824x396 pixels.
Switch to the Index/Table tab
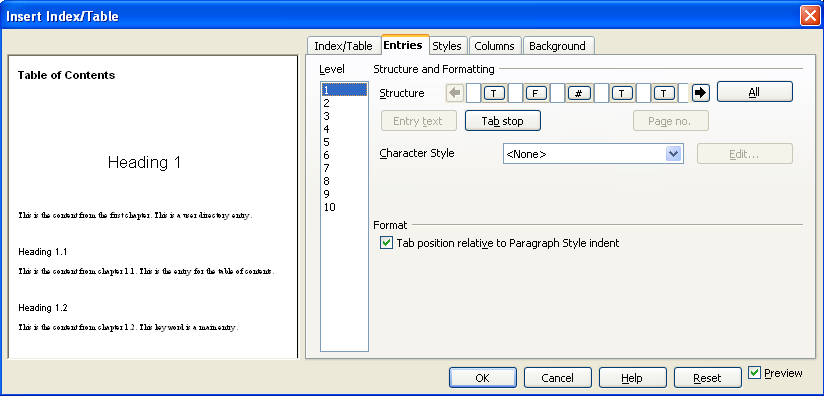[x=343, y=46]
